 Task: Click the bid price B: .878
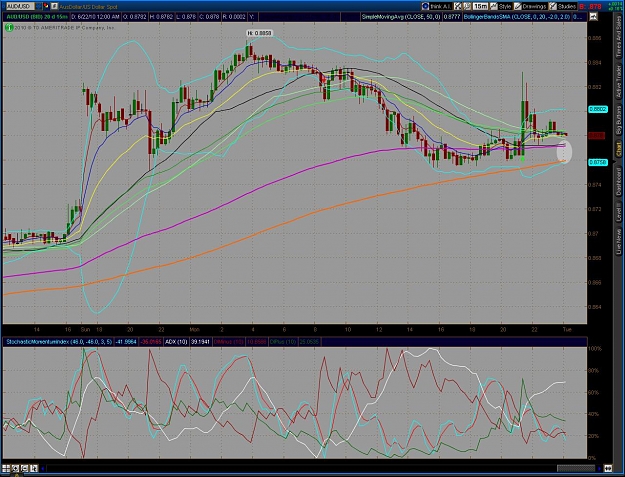[590, 6]
